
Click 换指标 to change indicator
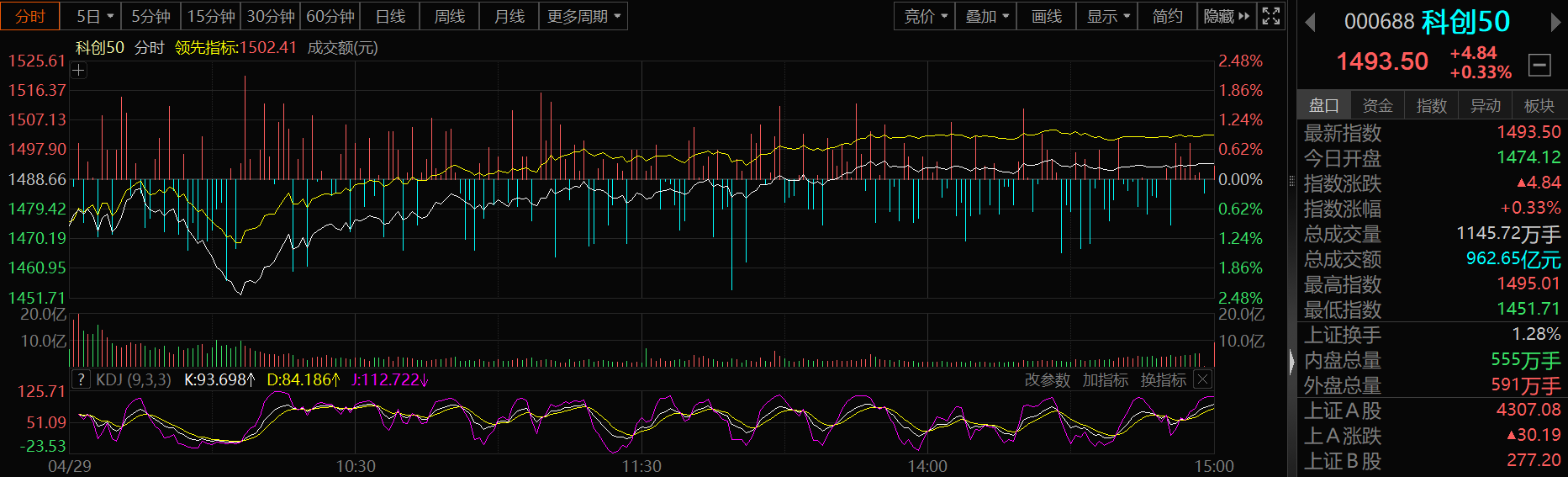pyautogui.click(x=1163, y=380)
